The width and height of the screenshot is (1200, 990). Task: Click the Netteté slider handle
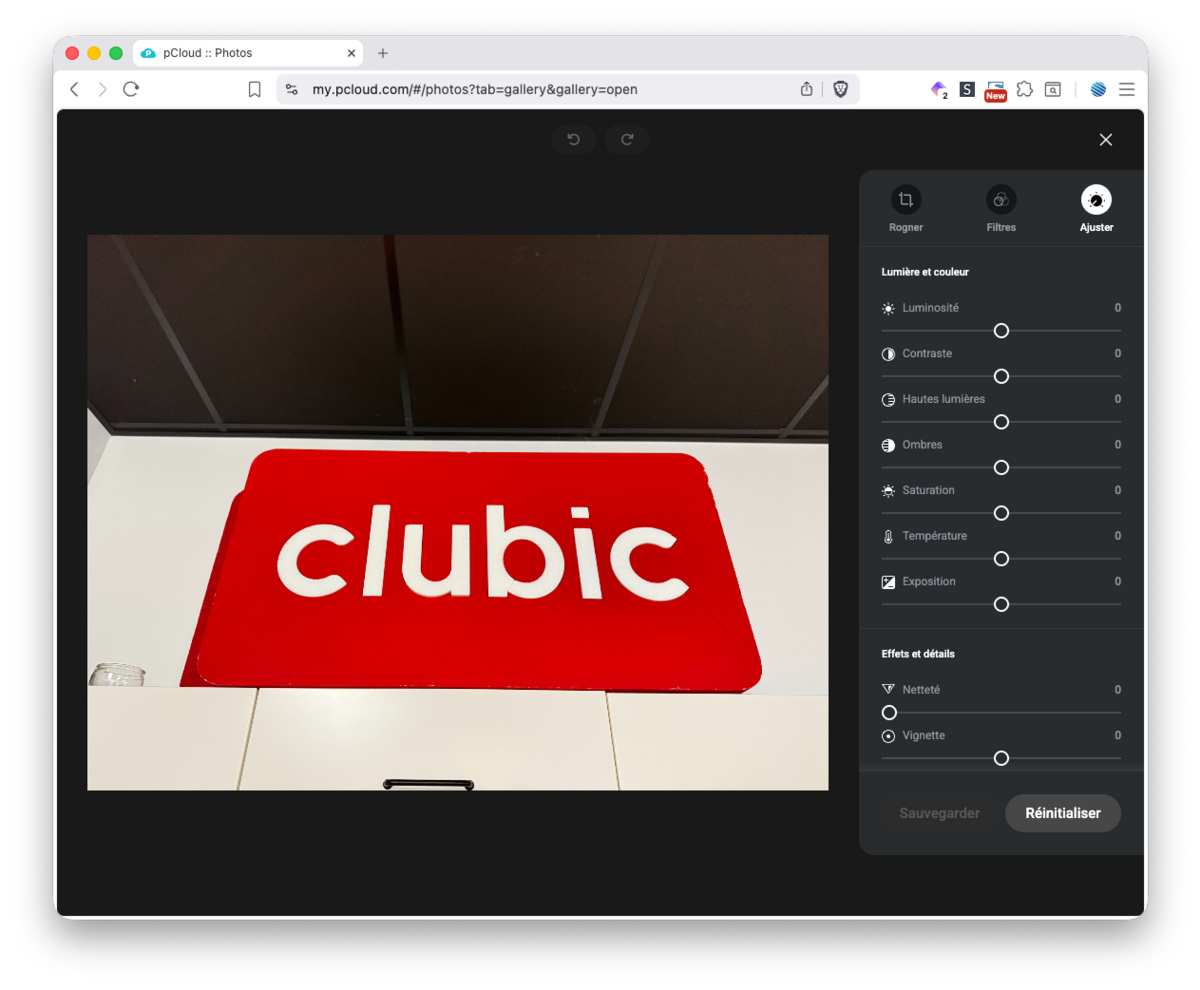[889, 713]
